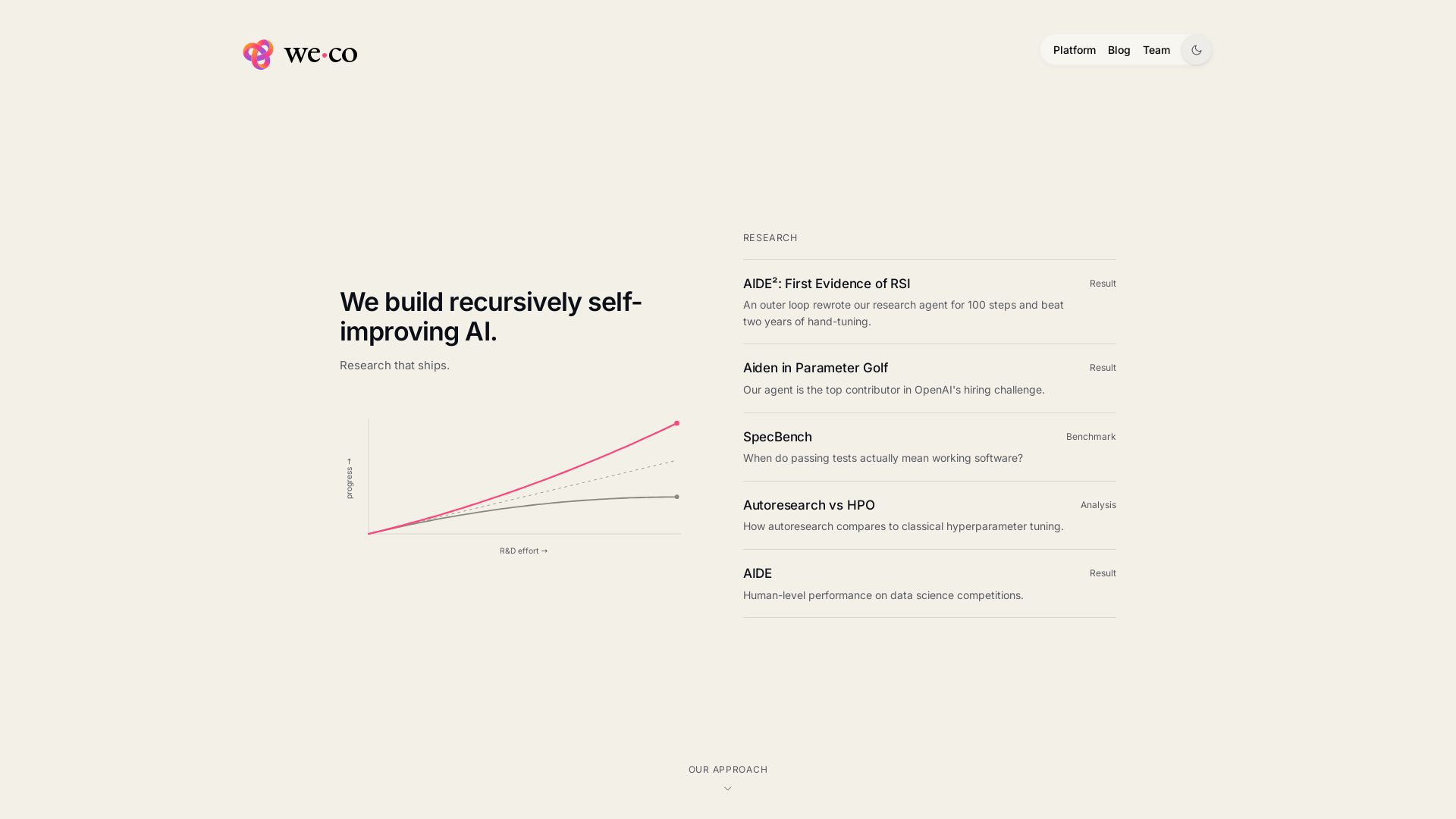Viewport: 1456px width, 819px height.
Task: Toggle dark mode with moon icon
Action: [x=1196, y=50]
